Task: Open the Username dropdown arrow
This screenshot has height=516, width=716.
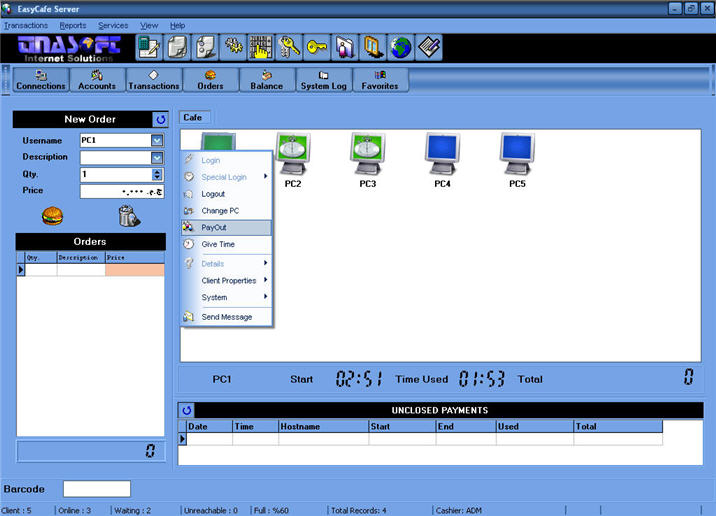Action: point(157,140)
